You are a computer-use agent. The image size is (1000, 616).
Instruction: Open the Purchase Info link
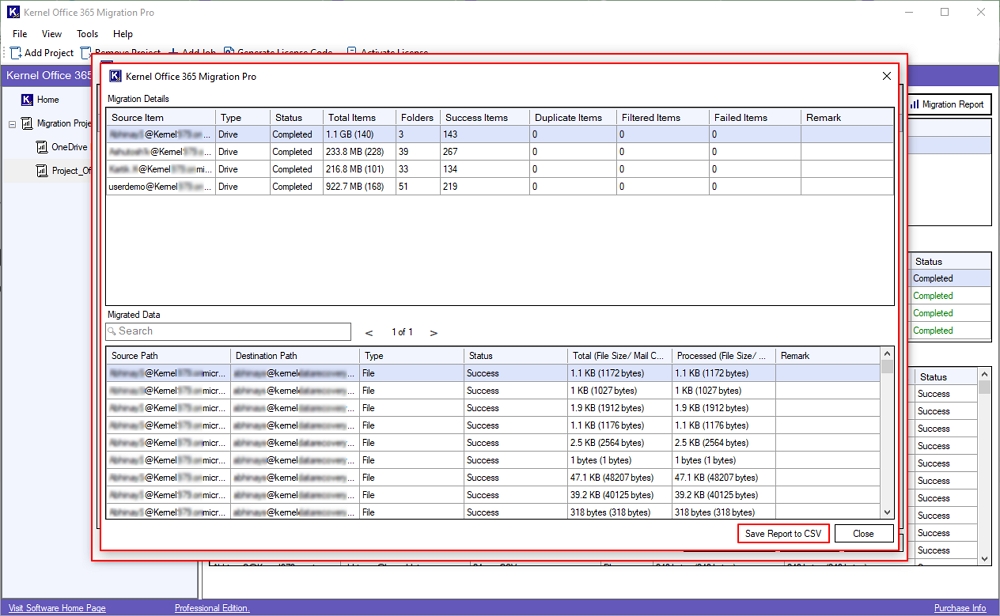[x=958, y=607]
